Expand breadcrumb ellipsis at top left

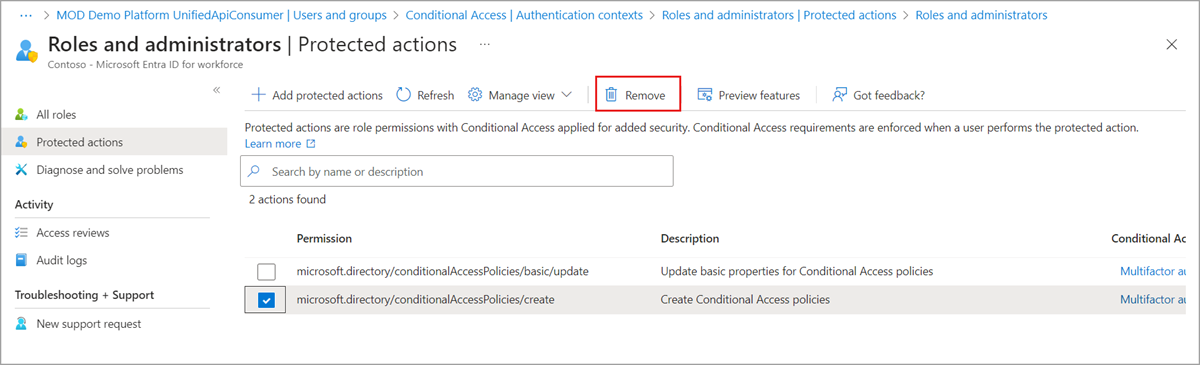click(29, 15)
